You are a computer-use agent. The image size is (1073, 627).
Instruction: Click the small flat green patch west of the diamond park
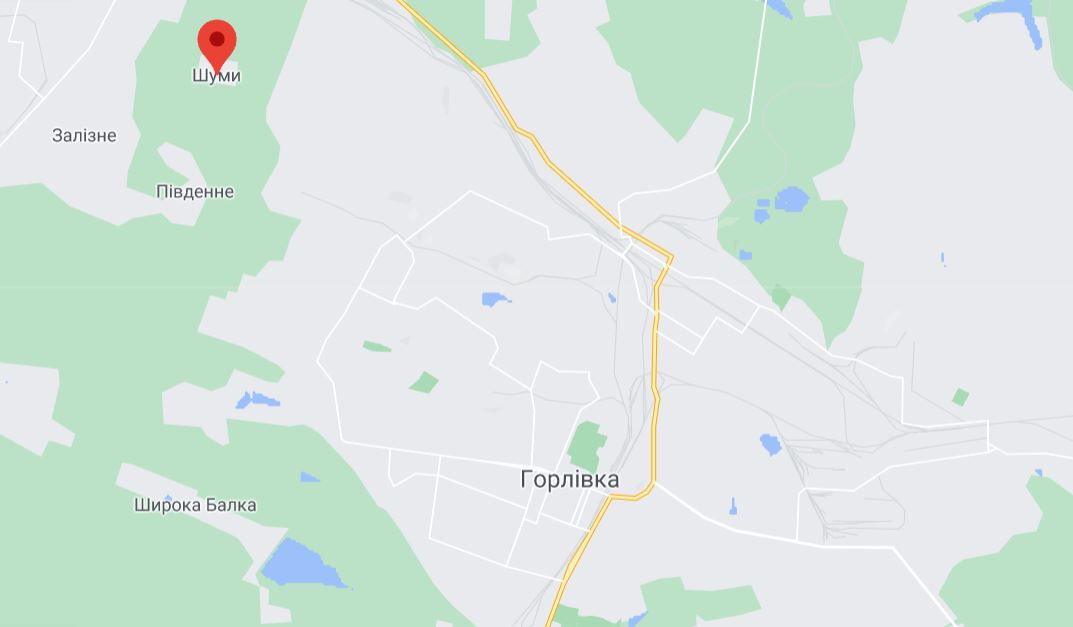(376, 346)
